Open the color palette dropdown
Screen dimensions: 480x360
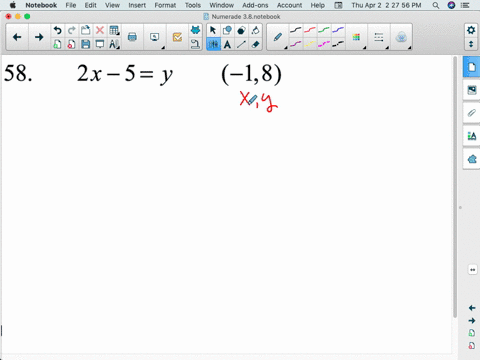tap(356, 37)
